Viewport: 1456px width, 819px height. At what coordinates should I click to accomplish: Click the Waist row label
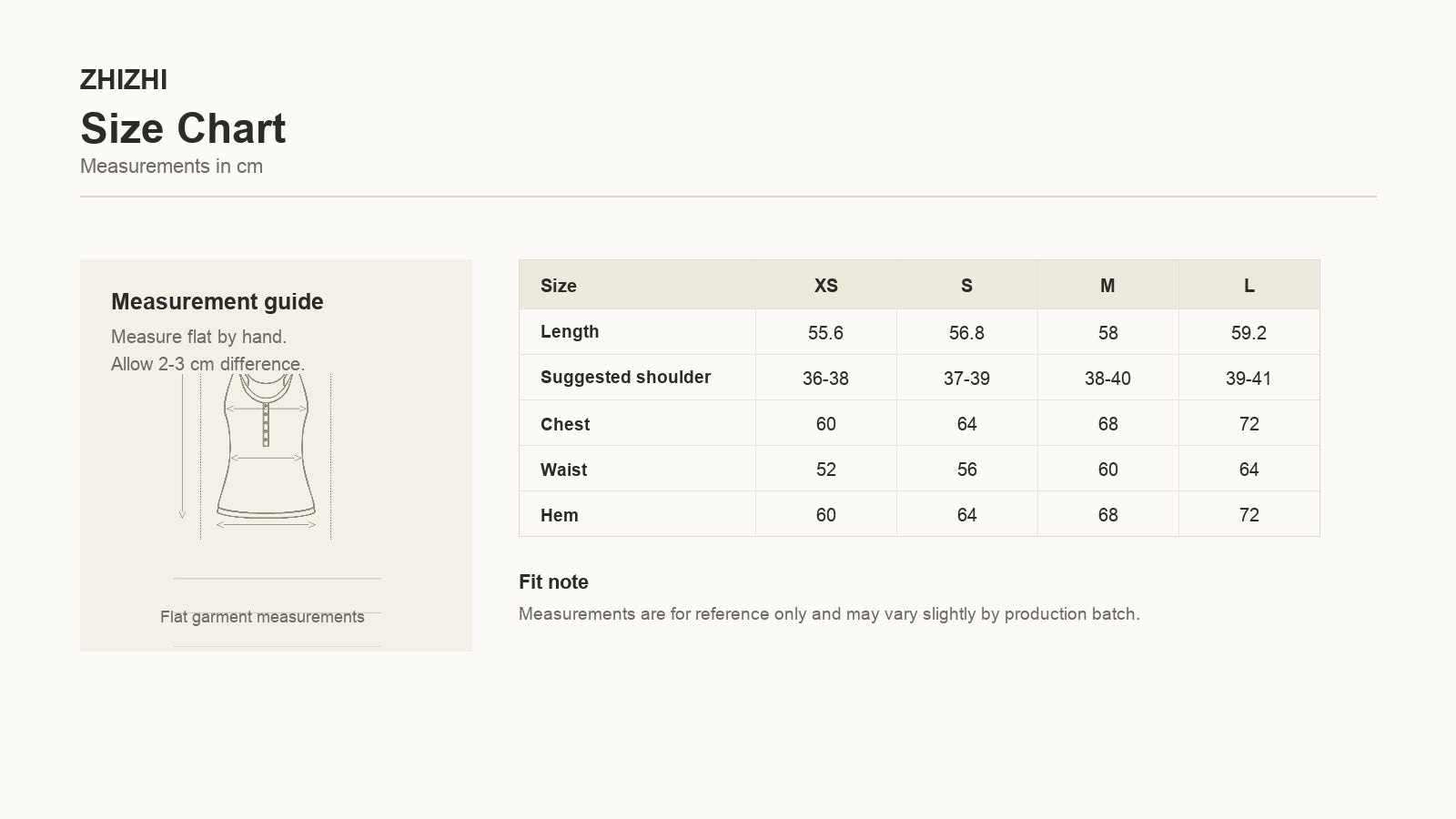564,470
